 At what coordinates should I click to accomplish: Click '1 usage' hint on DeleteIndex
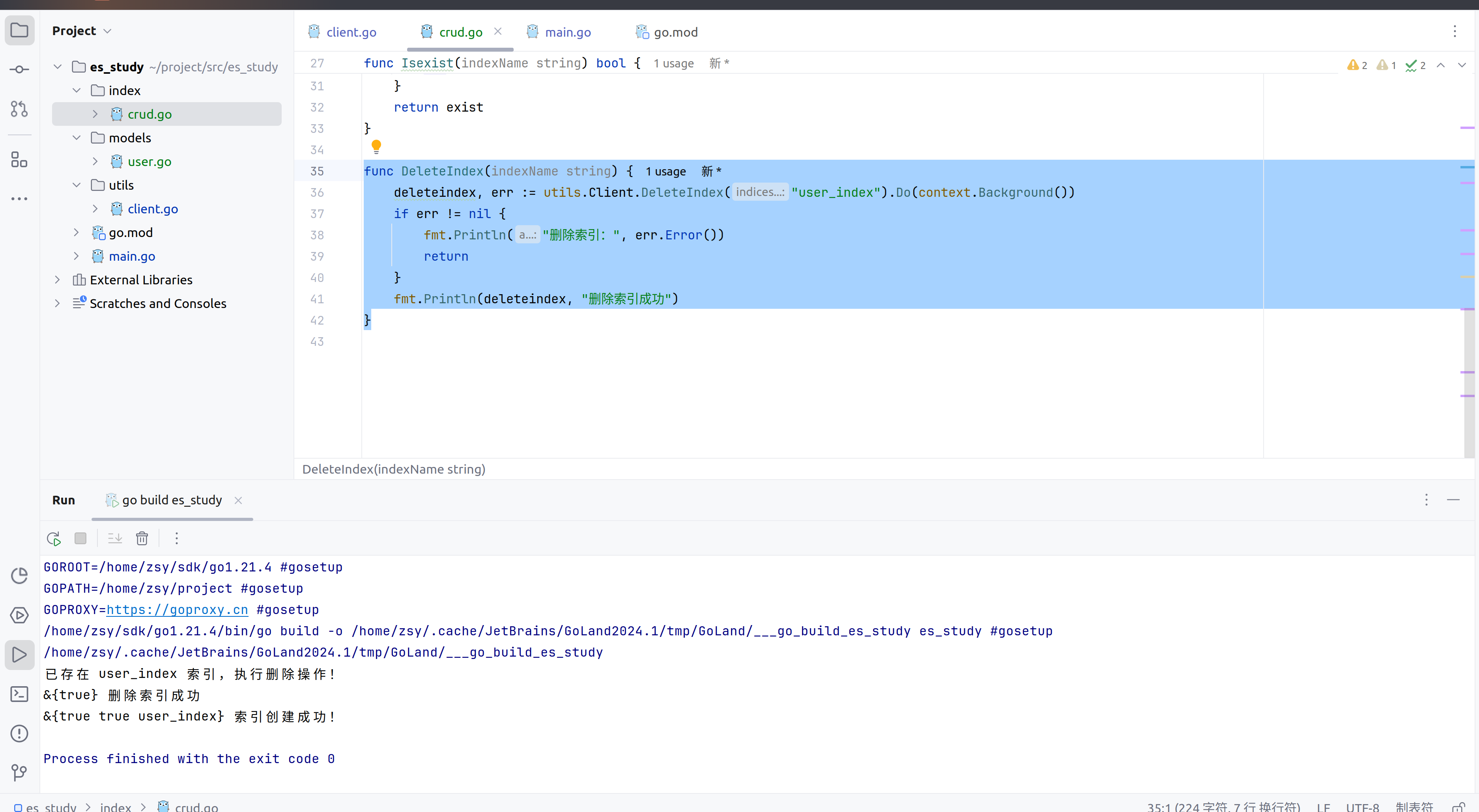click(x=666, y=172)
